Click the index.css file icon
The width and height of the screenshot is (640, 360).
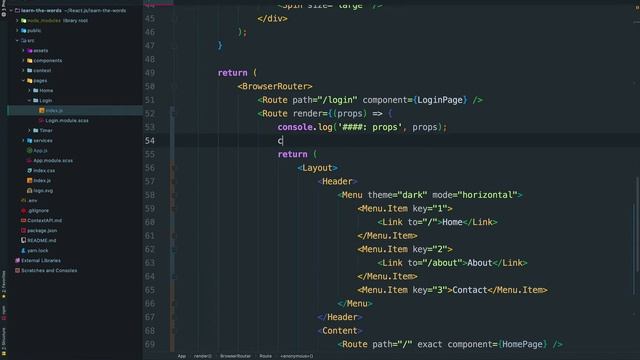tap(29, 170)
